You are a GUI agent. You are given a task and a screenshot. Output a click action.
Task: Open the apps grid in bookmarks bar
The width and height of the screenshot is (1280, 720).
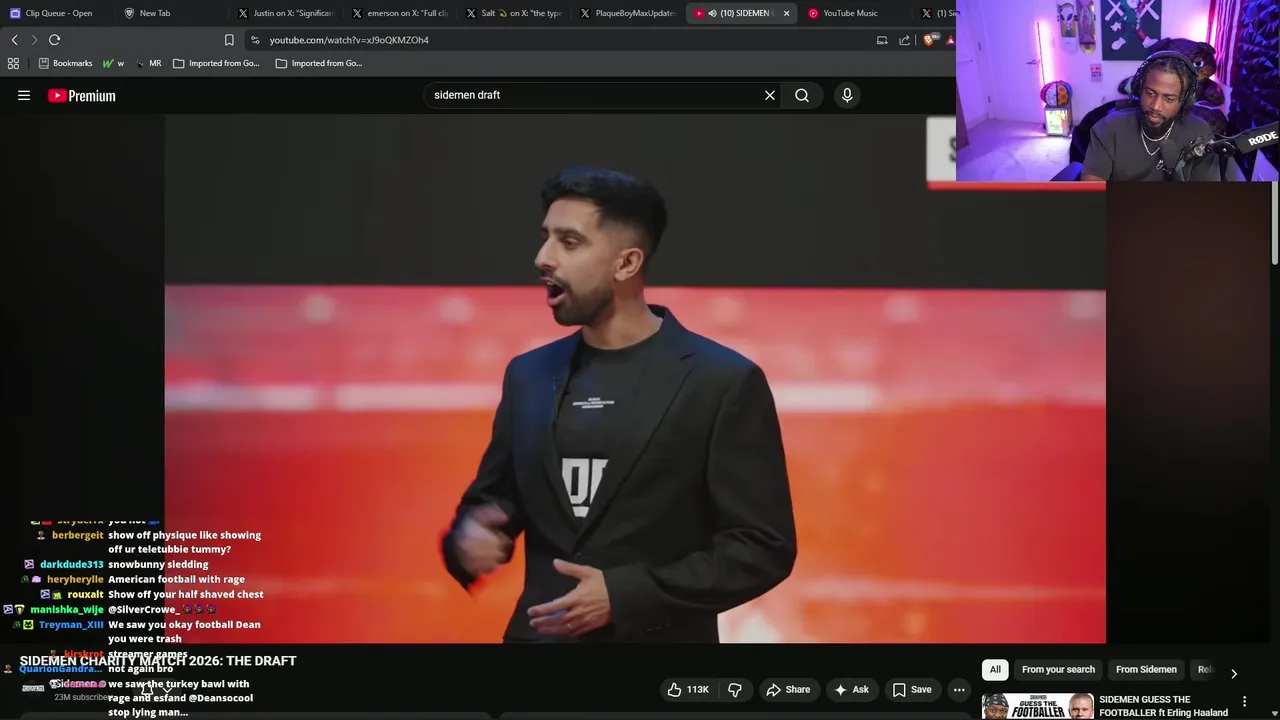tap(13, 63)
